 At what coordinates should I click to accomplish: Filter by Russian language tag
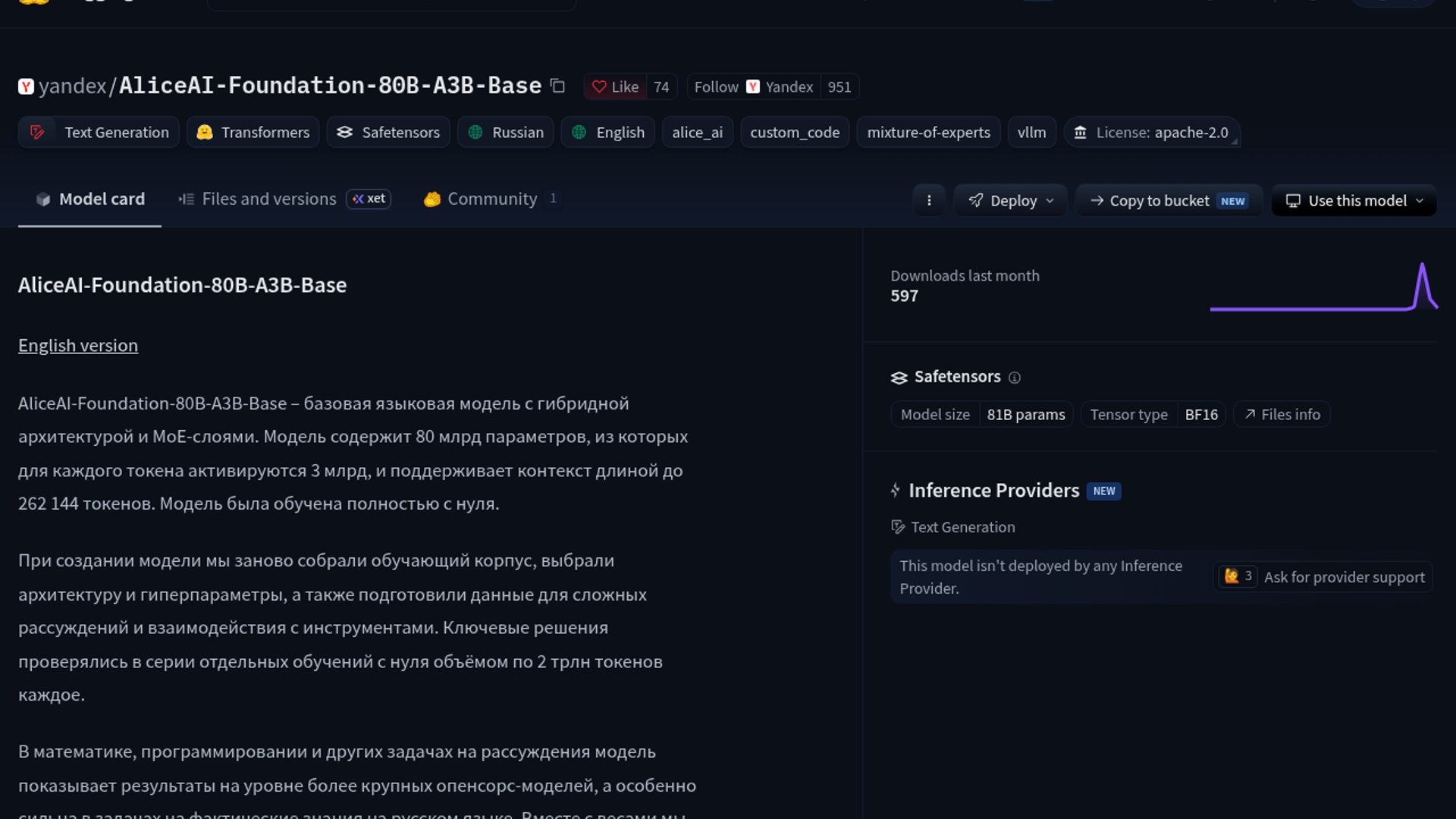click(506, 133)
